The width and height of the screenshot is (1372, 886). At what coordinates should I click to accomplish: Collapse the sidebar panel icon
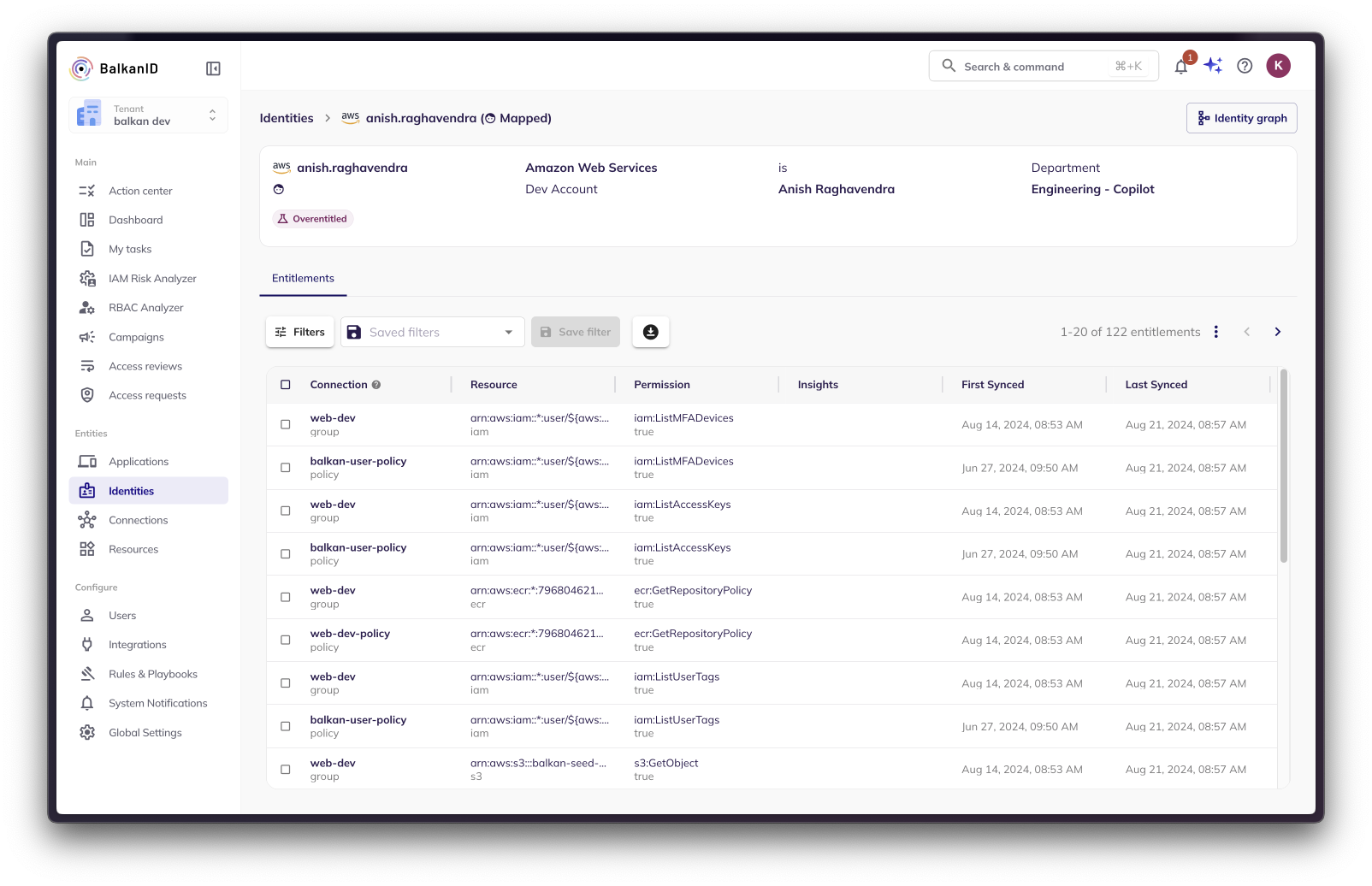[x=213, y=68]
